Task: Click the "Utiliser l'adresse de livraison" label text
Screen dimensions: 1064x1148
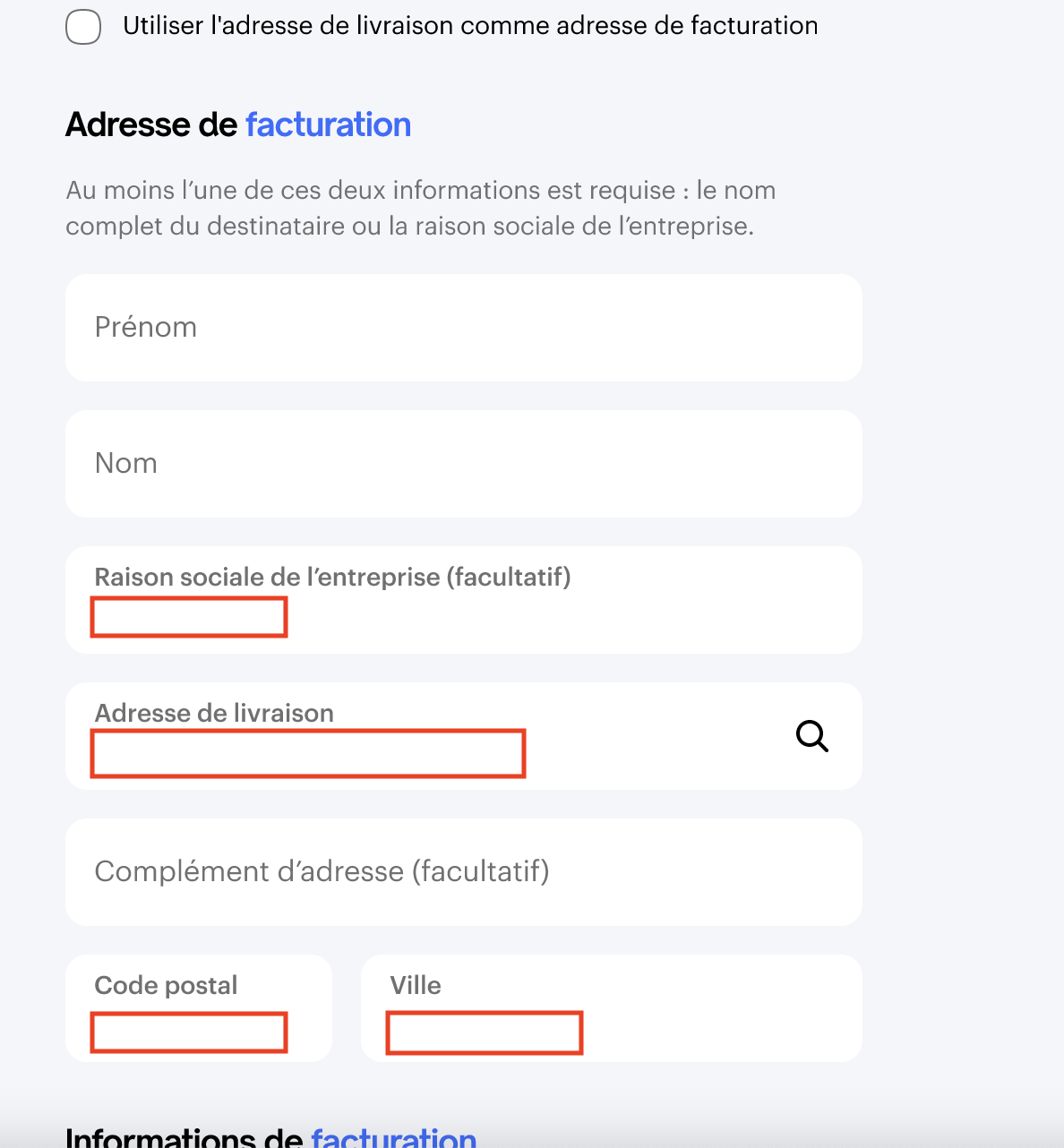Action: click(x=470, y=26)
